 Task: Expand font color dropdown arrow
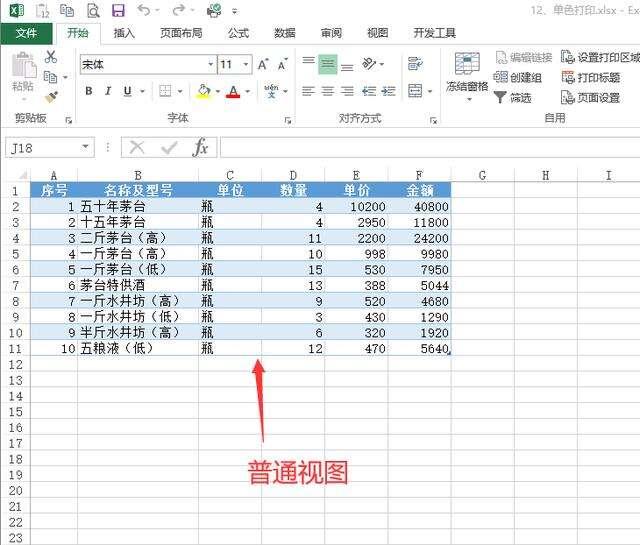247,91
